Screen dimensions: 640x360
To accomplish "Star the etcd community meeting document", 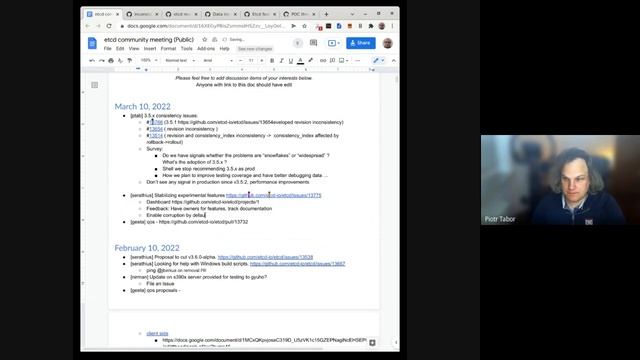I will click(204, 40).
